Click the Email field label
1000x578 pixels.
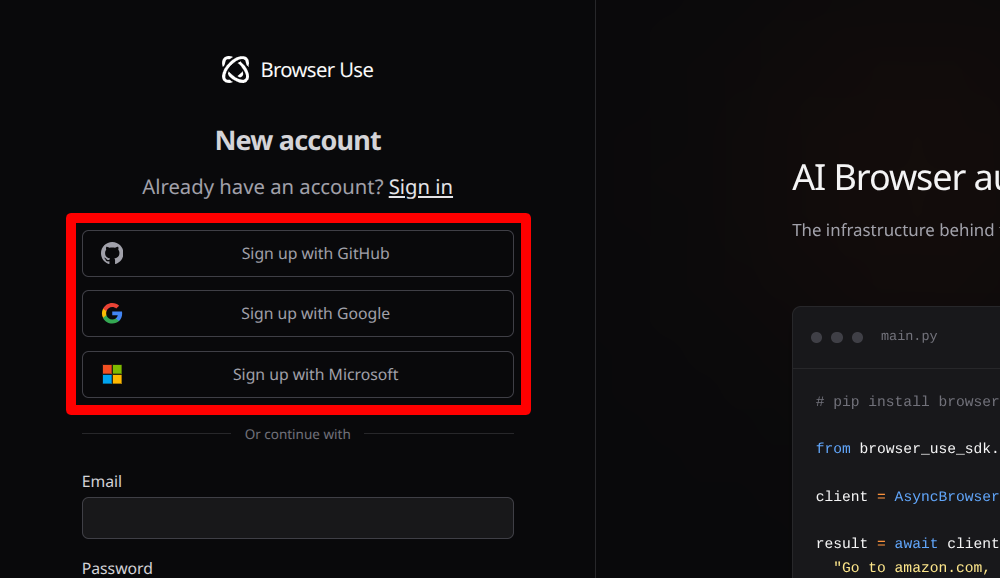[x=101, y=481]
